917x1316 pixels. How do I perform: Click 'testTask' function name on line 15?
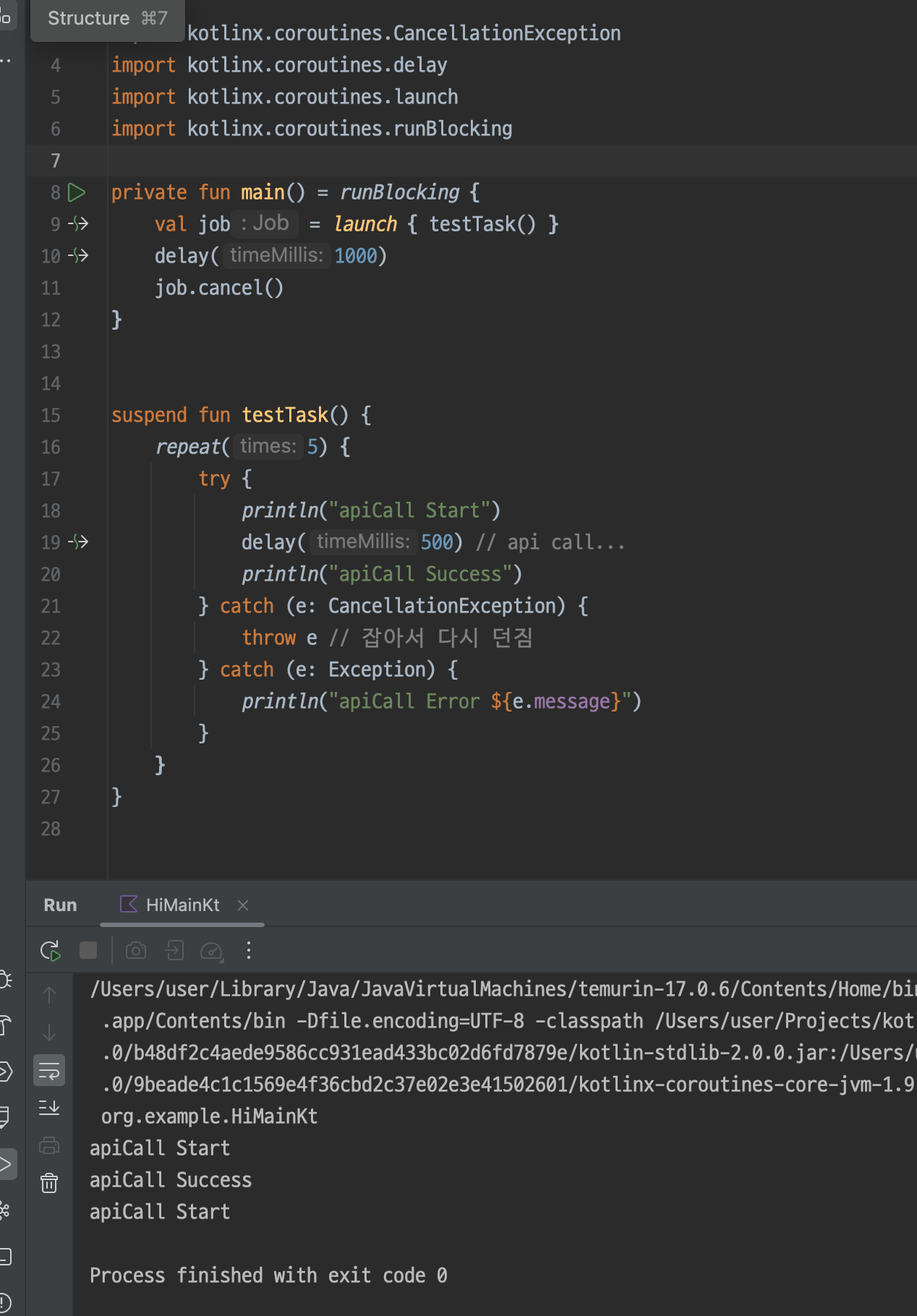[x=285, y=415]
